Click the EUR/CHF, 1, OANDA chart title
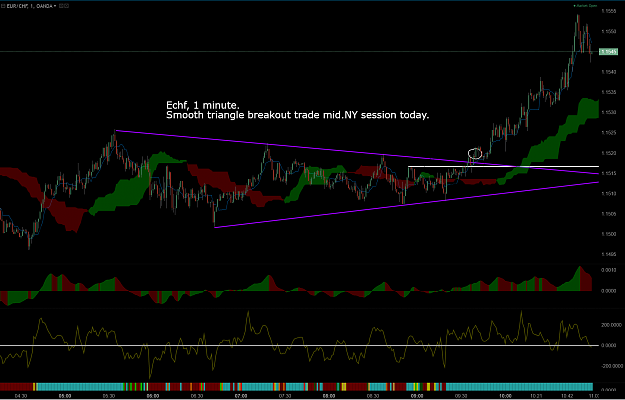 29,6
